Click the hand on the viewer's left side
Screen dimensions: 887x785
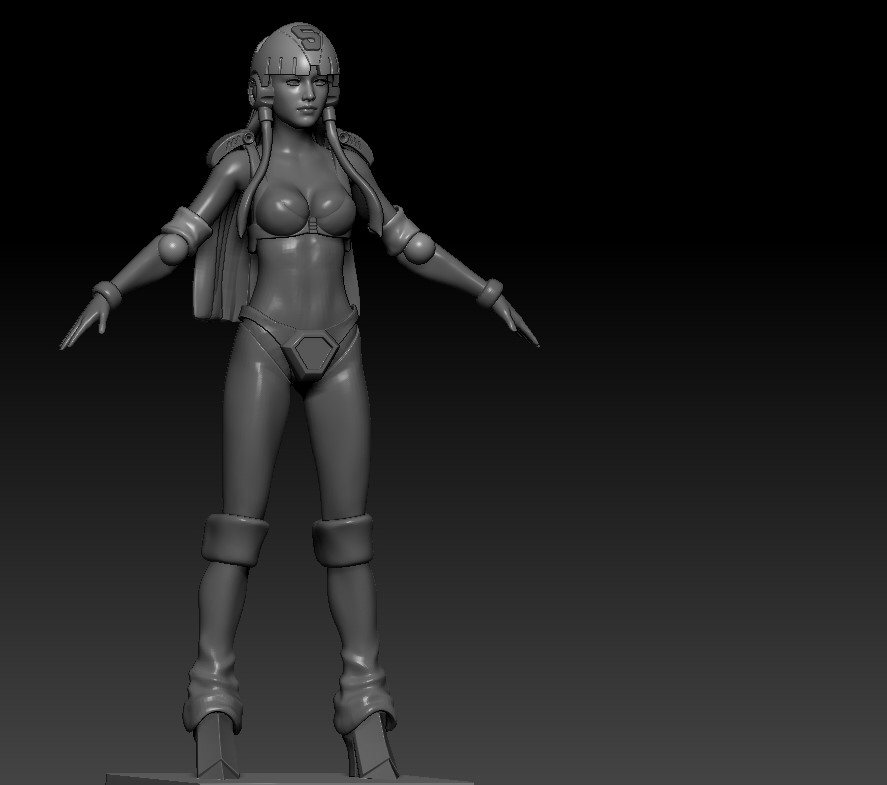pyautogui.click(x=84, y=322)
